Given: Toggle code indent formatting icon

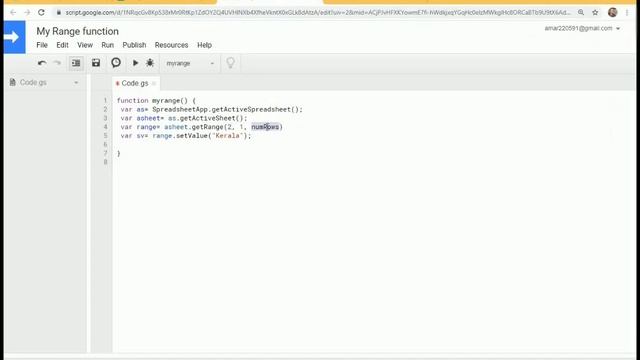Looking at the screenshot, I should coord(76,63).
